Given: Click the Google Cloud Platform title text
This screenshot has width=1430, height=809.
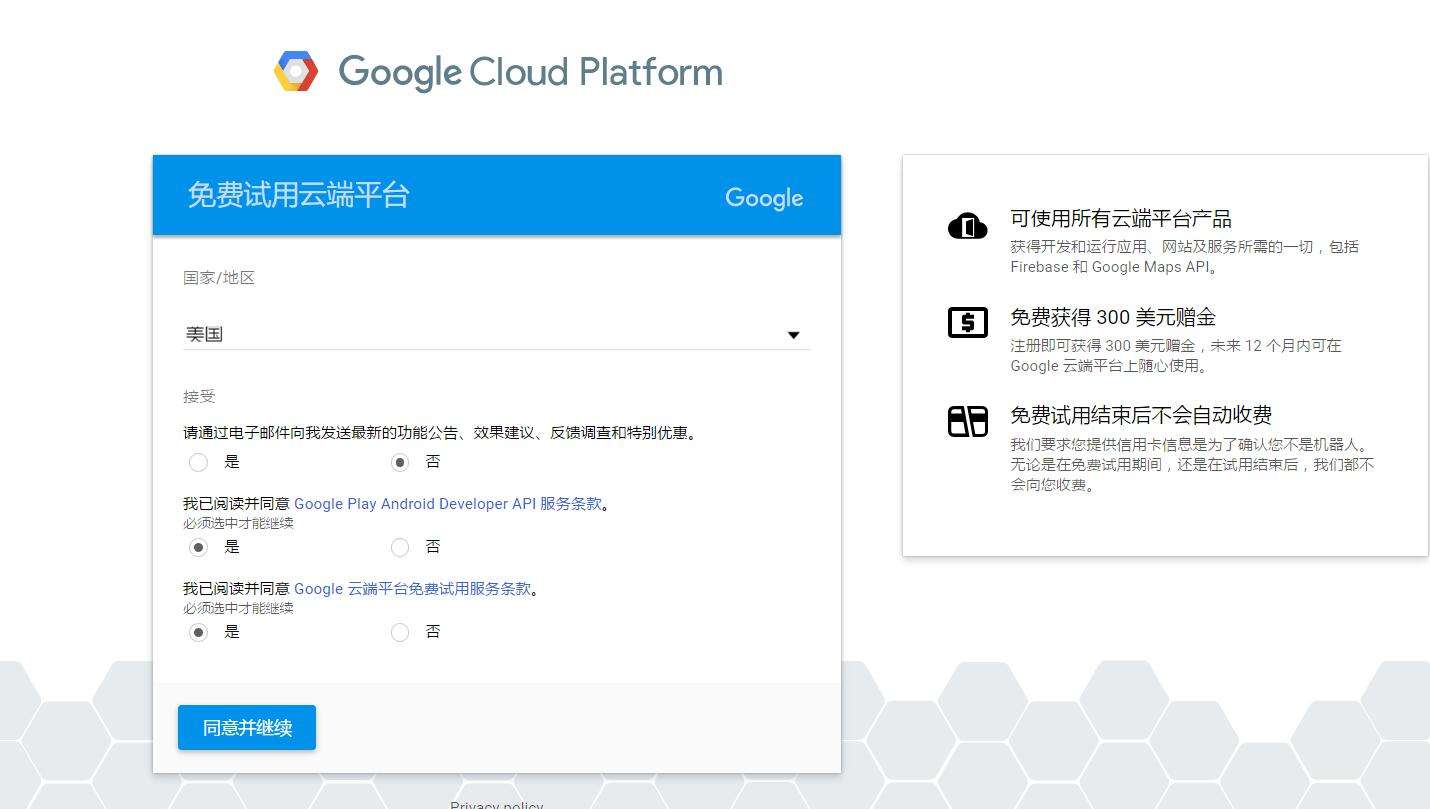Looking at the screenshot, I should pyautogui.click(x=530, y=72).
